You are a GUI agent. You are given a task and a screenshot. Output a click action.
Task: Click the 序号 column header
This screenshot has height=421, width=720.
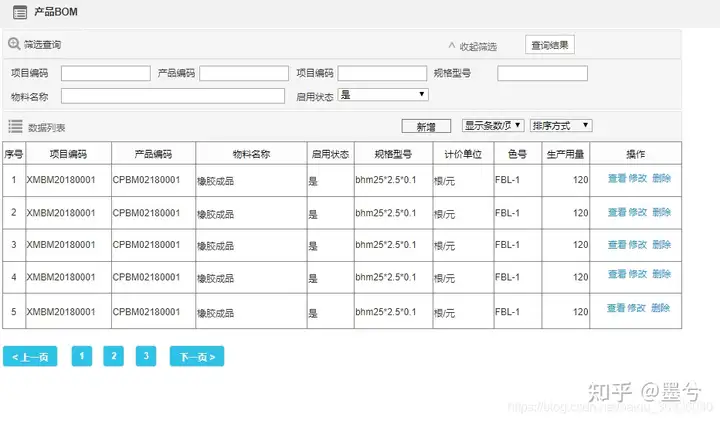coord(14,154)
